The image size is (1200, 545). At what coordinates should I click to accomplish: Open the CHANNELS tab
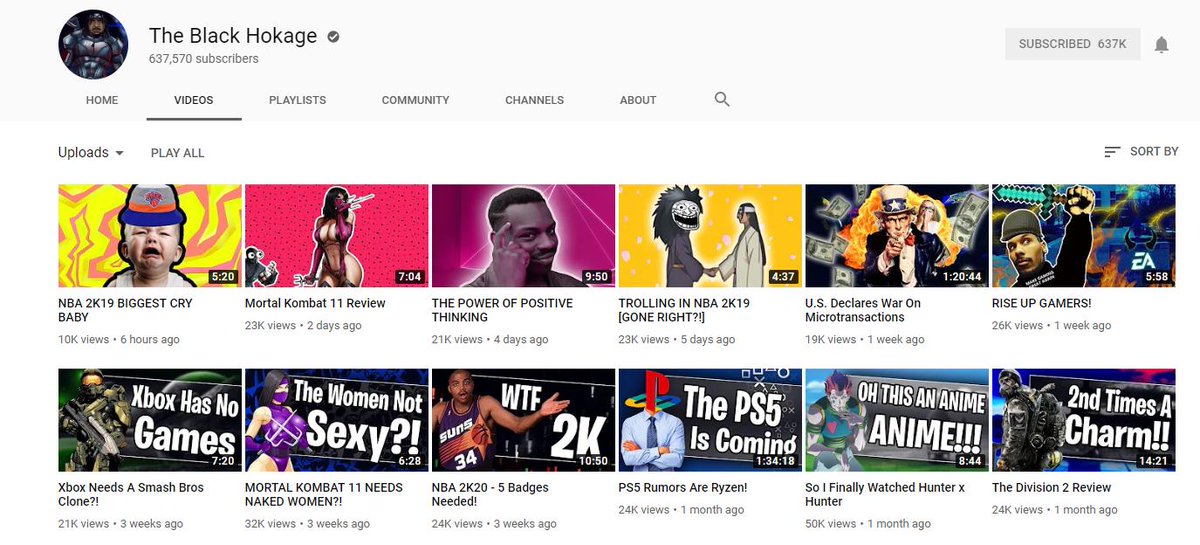pyautogui.click(x=534, y=100)
